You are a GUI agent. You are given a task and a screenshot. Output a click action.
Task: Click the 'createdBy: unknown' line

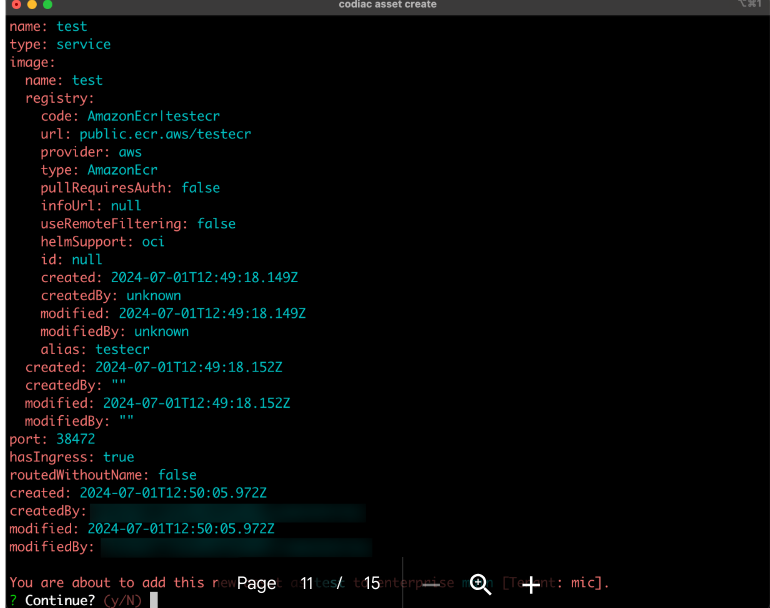click(110, 296)
